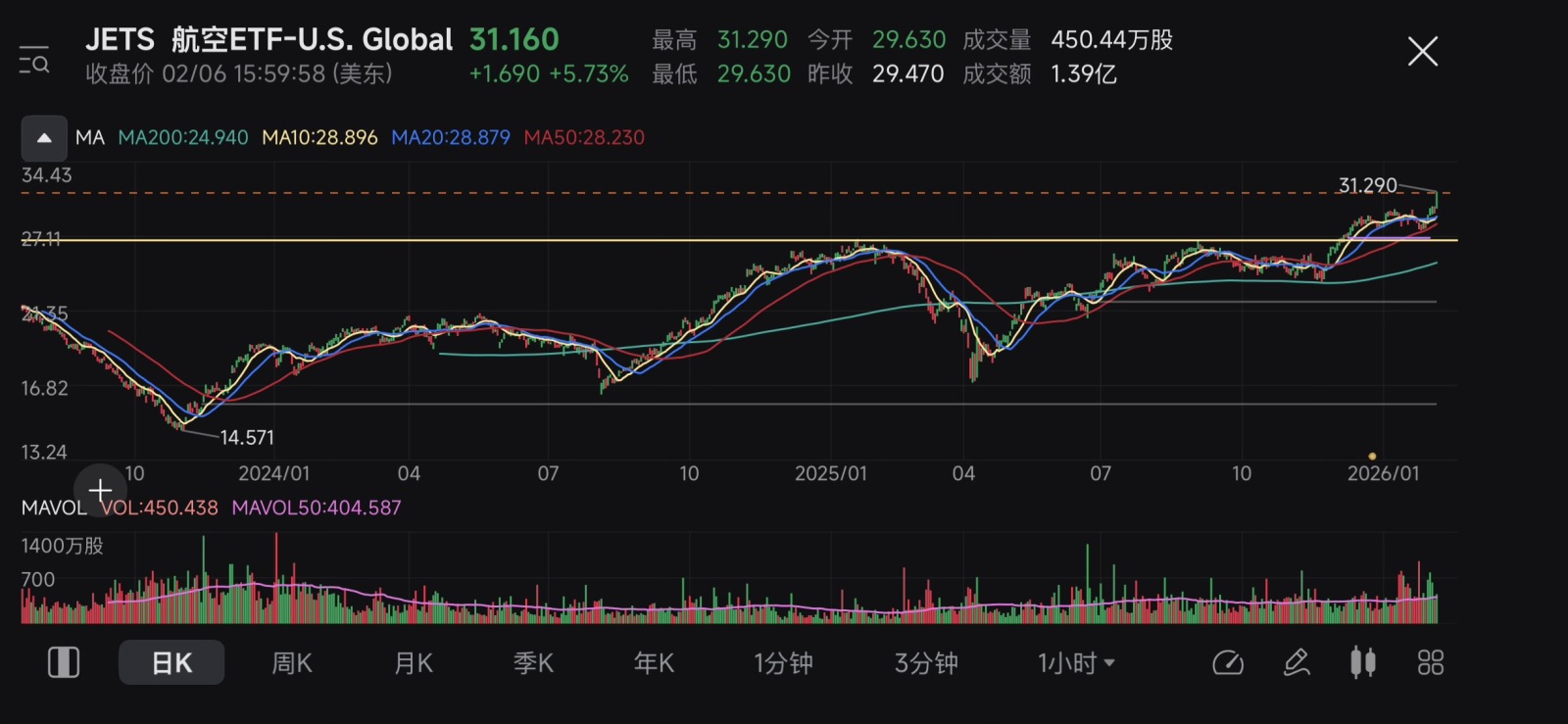Click the 1400万股 volume axis label
This screenshot has width=1568, height=724.
click(62, 546)
